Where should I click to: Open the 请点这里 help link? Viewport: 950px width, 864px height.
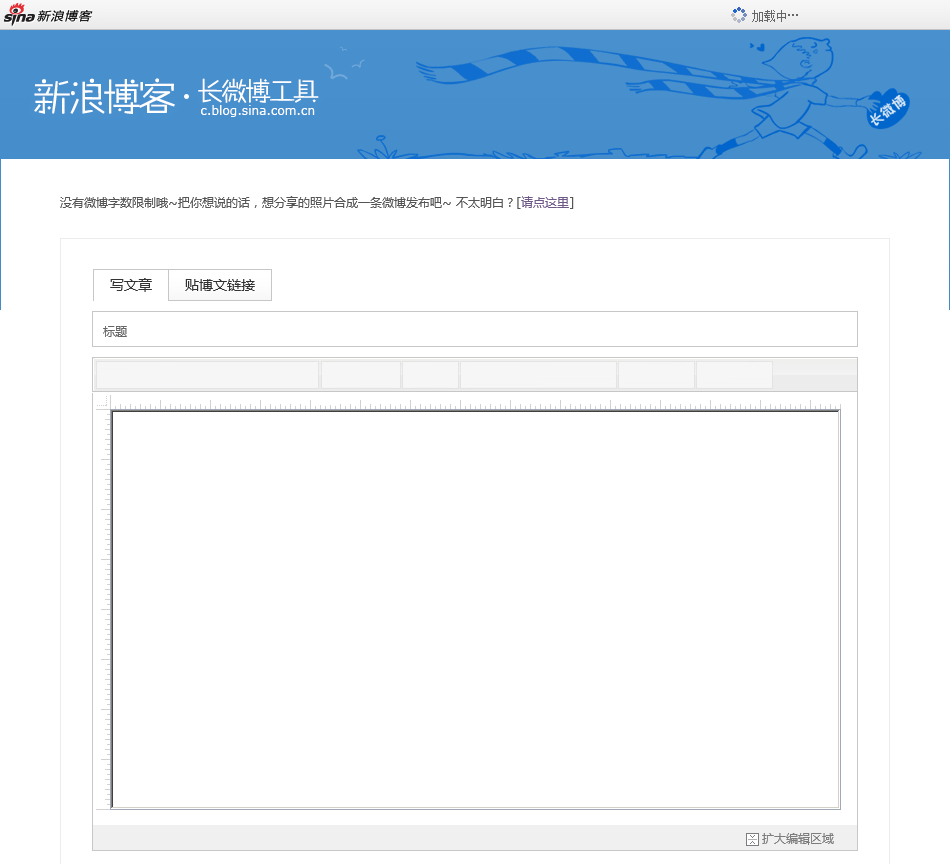point(545,202)
